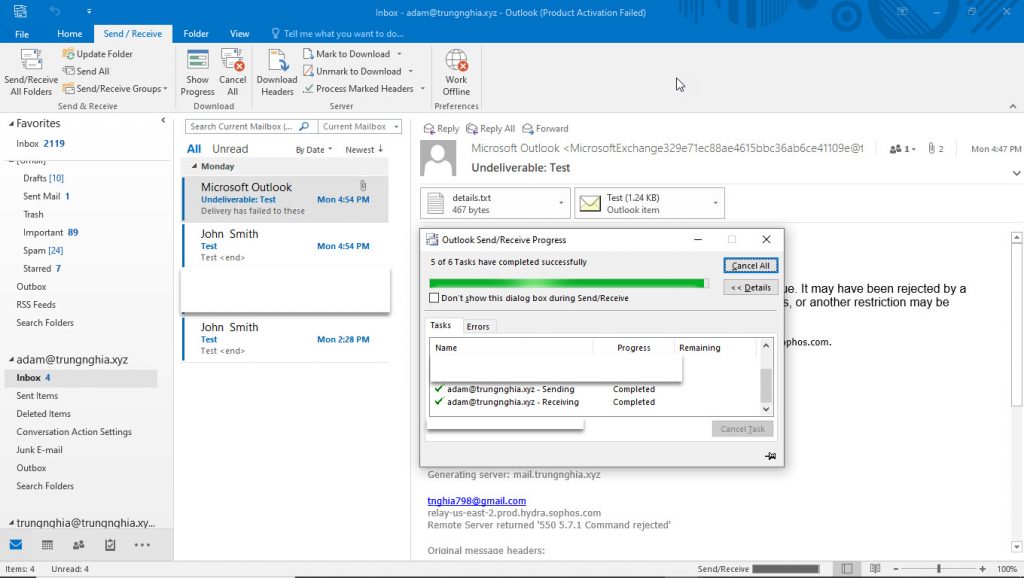Image resolution: width=1024 pixels, height=578 pixels.
Task: Click the Search Current Mailbox field
Action: click(x=241, y=127)
